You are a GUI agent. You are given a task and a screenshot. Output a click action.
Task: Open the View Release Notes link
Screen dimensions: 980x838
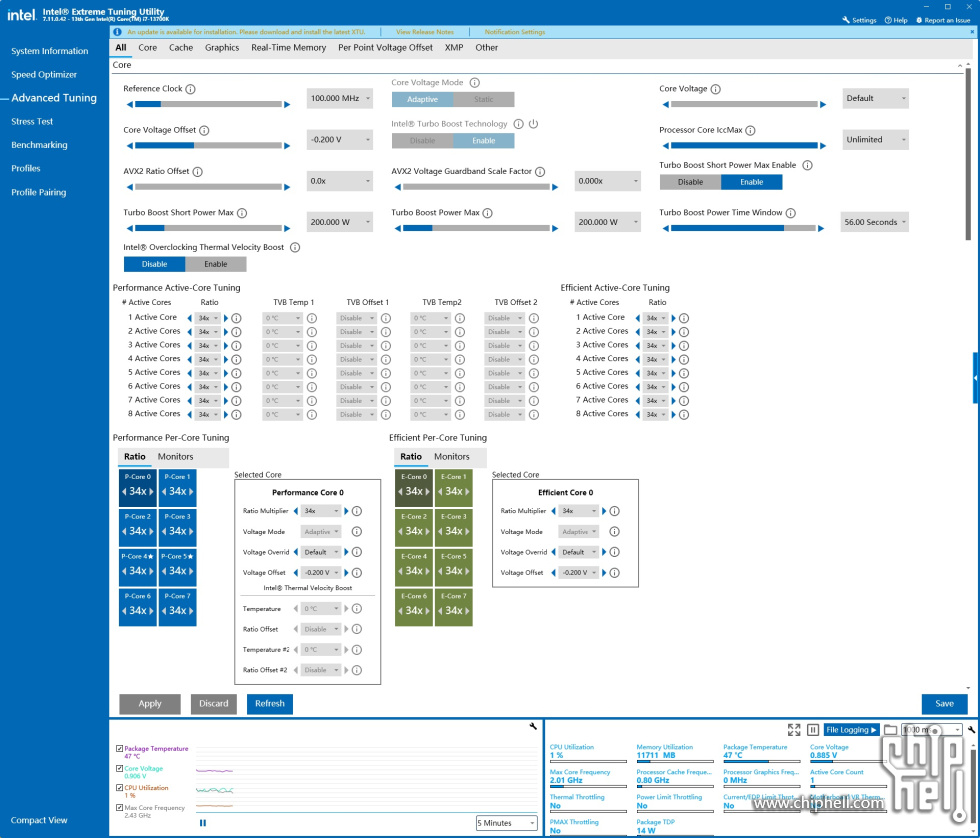[425, 32]
